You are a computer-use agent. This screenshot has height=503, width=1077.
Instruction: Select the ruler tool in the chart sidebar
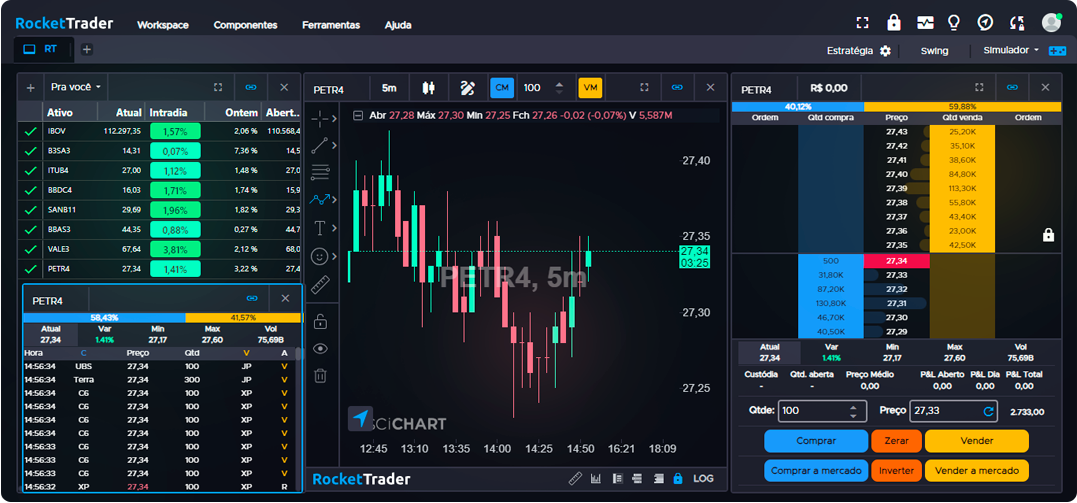click(321, 284)
